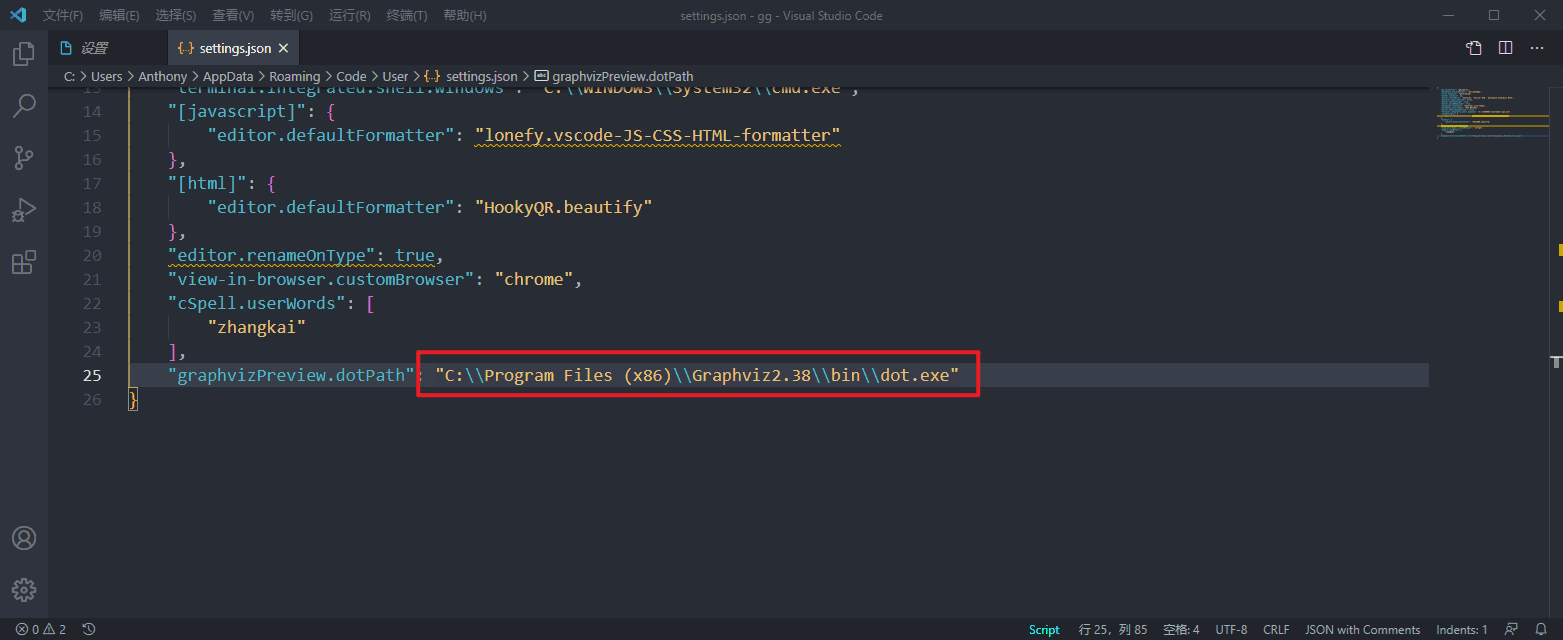Viewport: 1563px width, 640px height.
Task: Change indentation via 空格: 4
Action: [x=1181, y=630]
